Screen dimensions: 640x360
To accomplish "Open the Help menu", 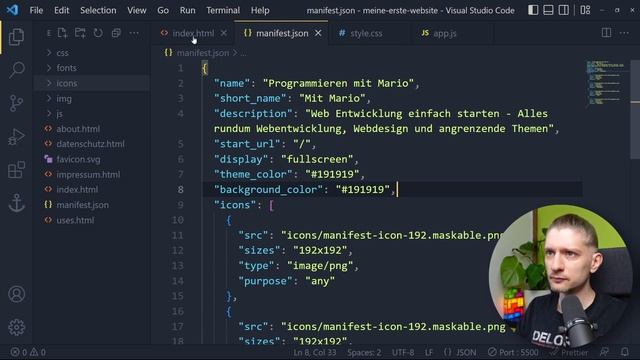I will [x=260, y=10].
